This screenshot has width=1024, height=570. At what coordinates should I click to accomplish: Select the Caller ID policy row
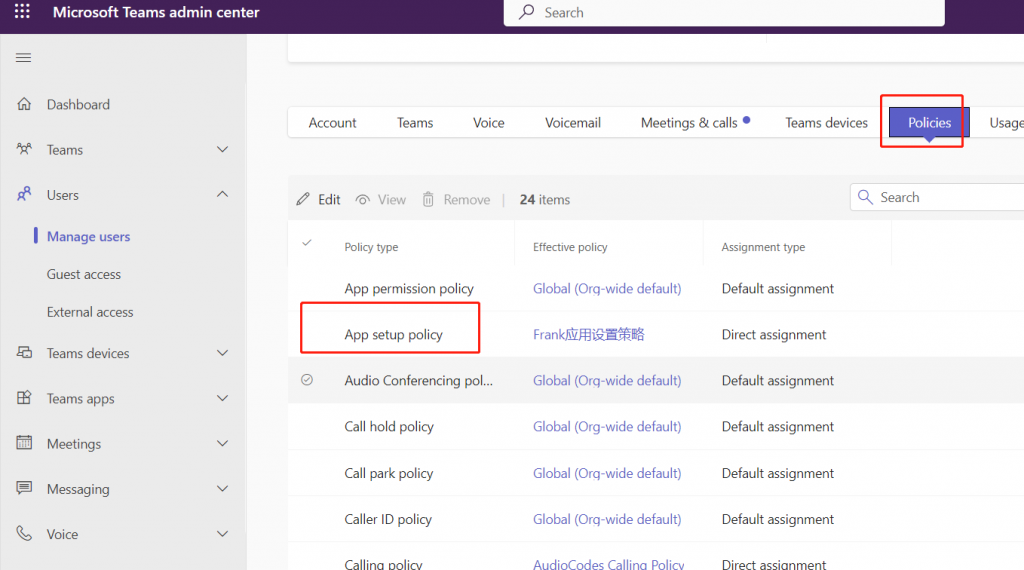tap(656, 519)
